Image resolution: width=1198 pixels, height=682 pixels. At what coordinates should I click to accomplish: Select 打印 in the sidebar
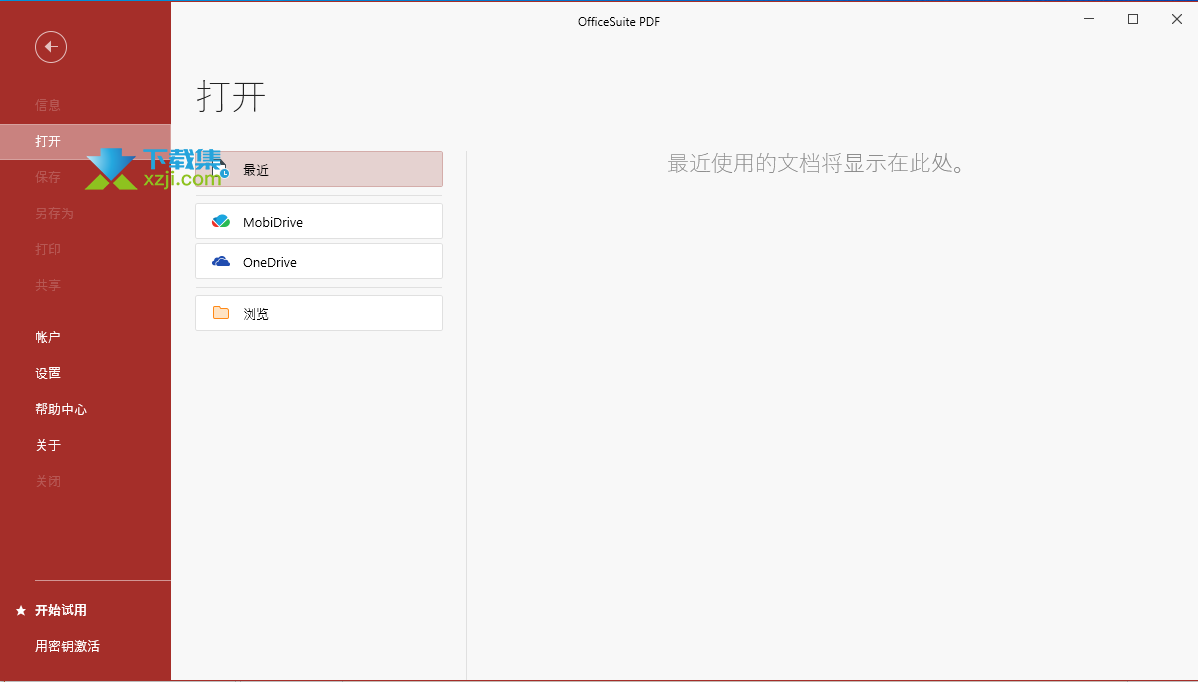click(47, 249)
